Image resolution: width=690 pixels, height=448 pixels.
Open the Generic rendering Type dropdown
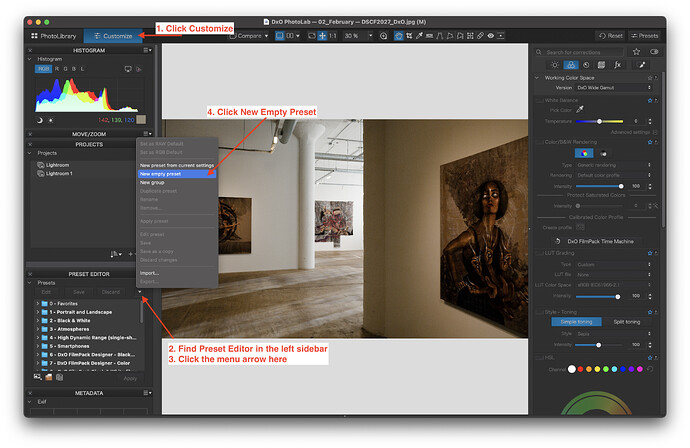point(614,165)
